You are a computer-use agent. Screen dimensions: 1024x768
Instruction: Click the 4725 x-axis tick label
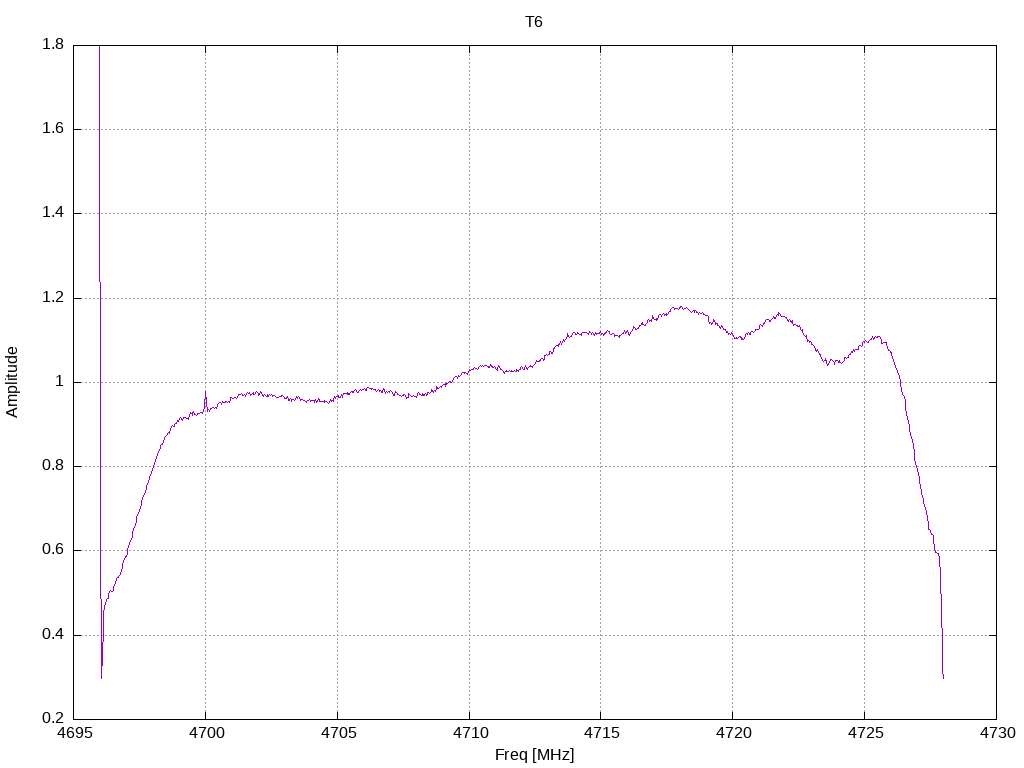pos(865,733)
